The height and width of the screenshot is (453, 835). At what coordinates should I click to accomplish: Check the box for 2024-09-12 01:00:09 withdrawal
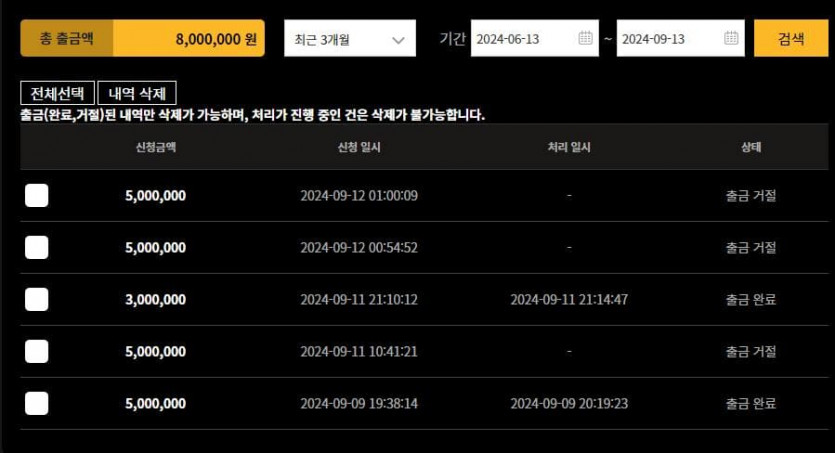[x=37, y=195]
